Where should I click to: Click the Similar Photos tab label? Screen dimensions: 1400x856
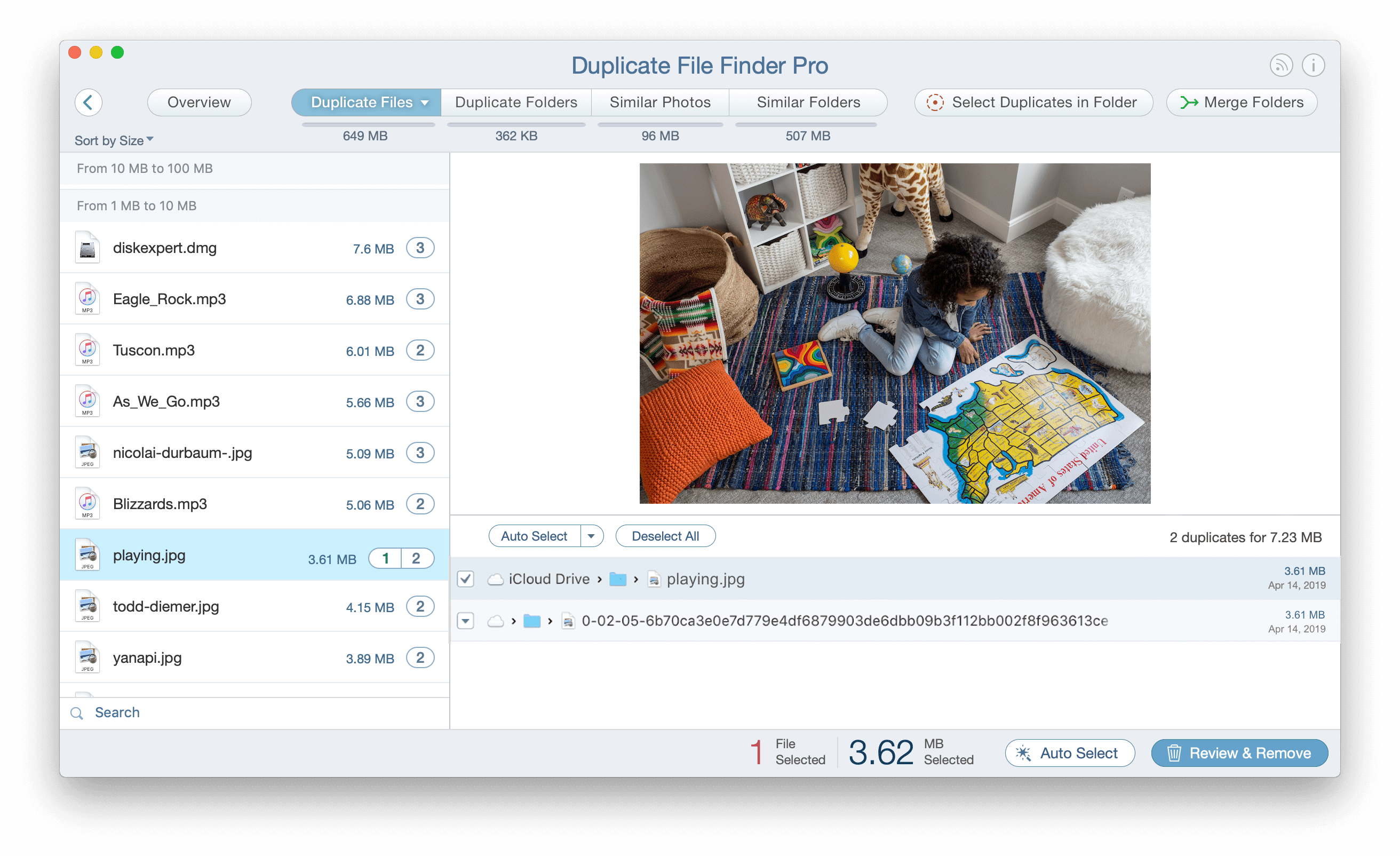coord(659,101)
